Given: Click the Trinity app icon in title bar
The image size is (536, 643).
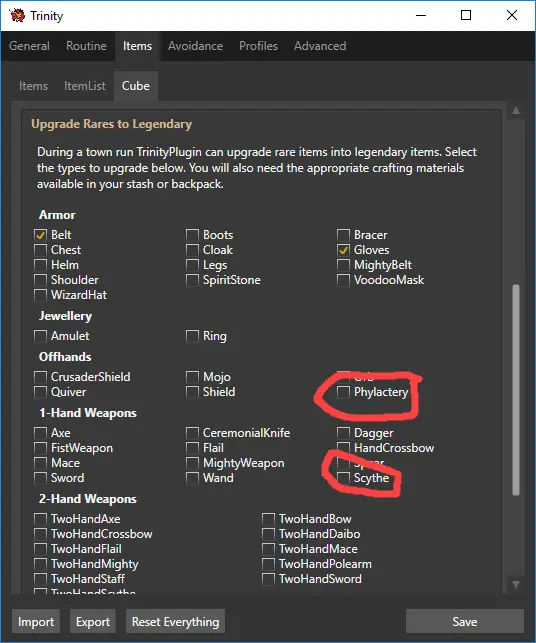Looking at the screenshot, I should click(x=17, y=15).
